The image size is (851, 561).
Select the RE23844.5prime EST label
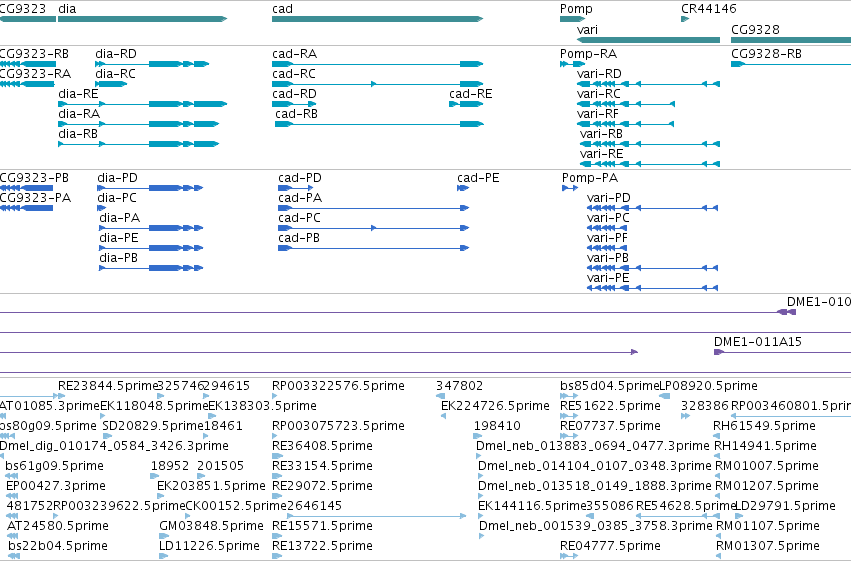tap(107, 386)
